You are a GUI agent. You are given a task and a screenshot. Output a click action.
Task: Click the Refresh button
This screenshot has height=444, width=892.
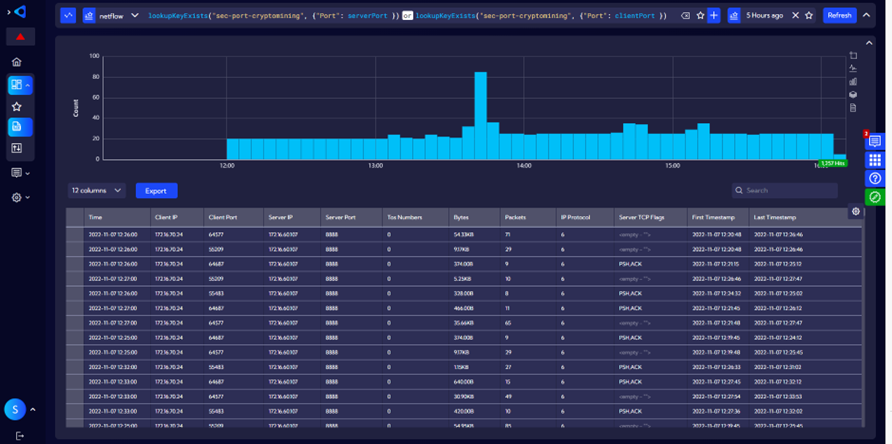839,16
